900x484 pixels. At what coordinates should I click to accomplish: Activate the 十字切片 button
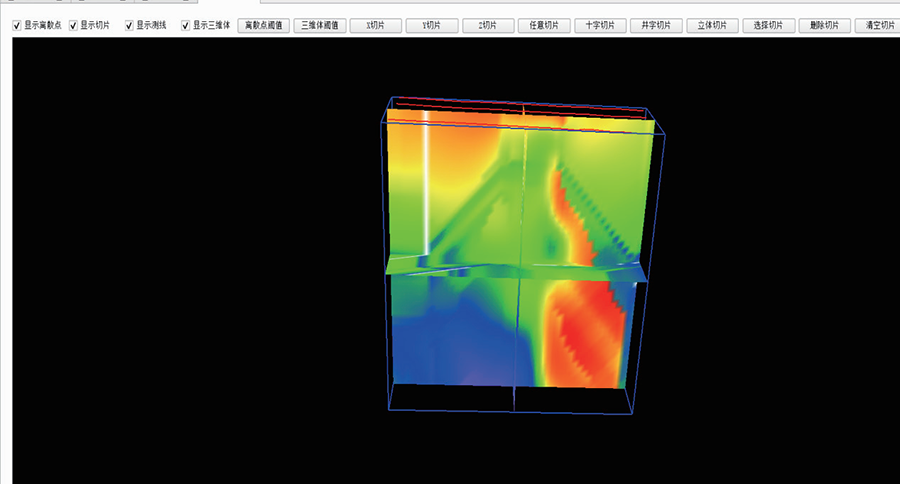coord(600,25)
